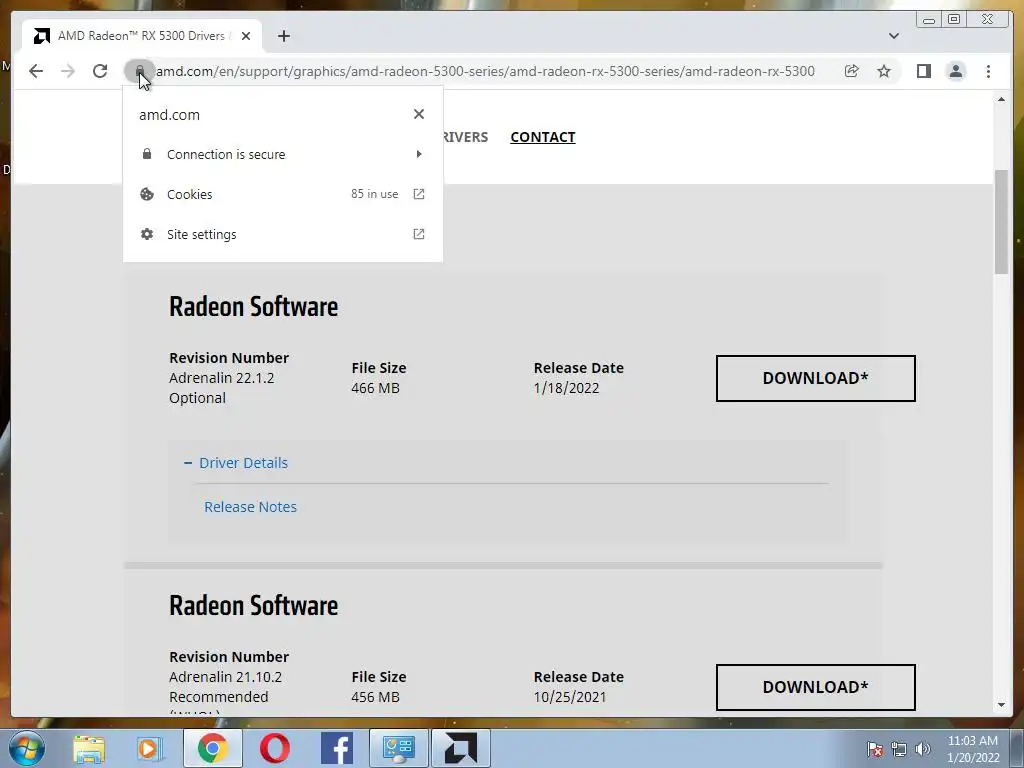
Task: Click the 85 in use cookie count
Action: click(374, 194)
